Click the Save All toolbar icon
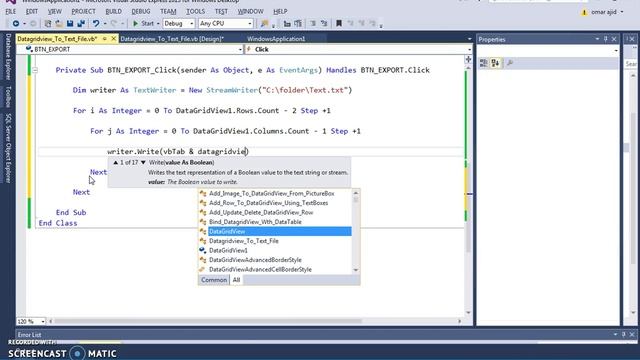The height and width of the screenshot is (360, 640). click(x=81, y=24)
